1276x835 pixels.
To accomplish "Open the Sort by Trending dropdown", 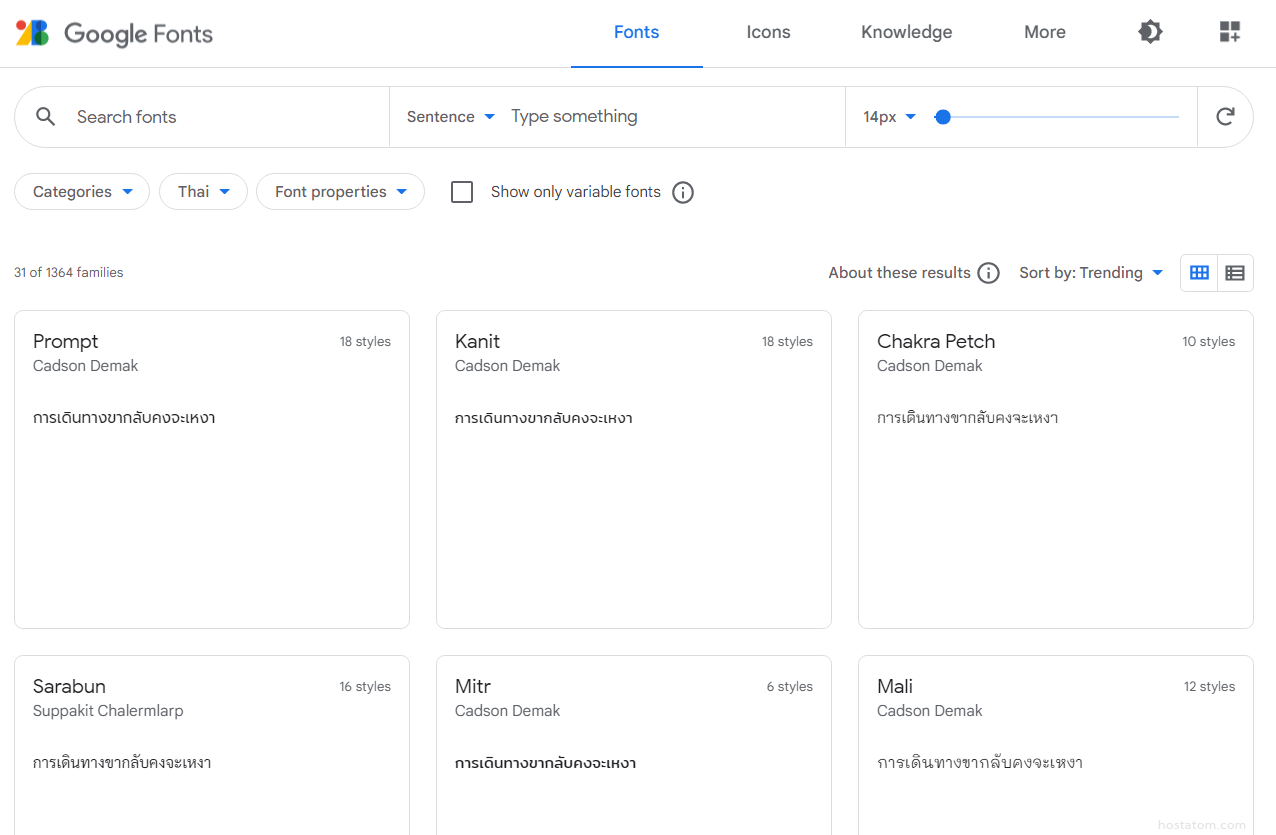I will coord(1090,273).
